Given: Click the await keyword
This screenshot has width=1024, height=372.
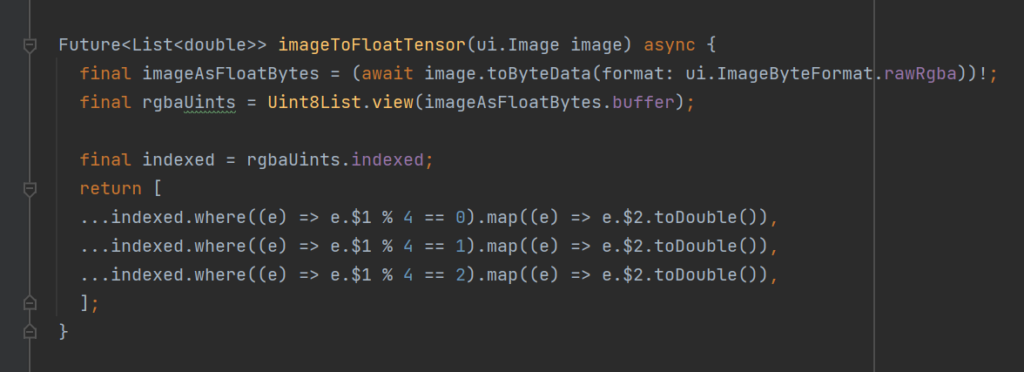Looking at the screenshot, I should 387,74.
